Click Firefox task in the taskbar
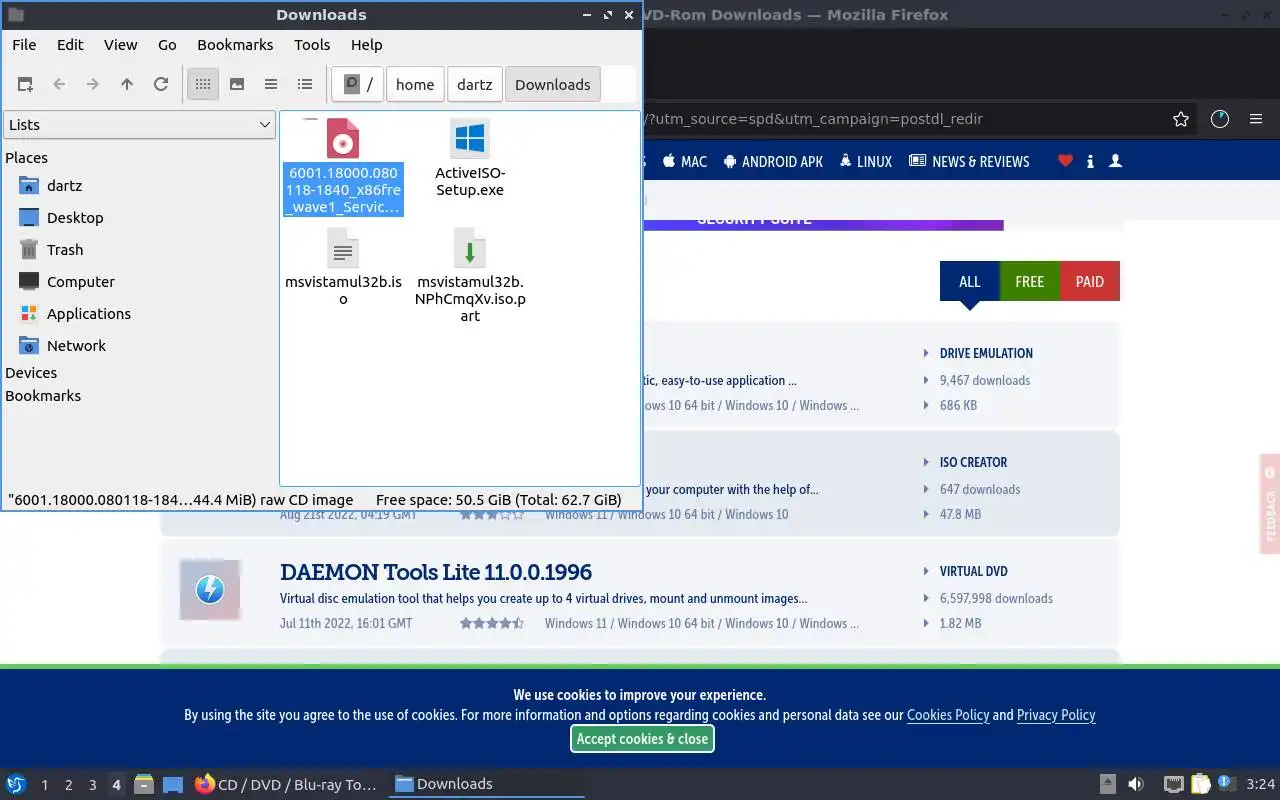 (286, 785)
